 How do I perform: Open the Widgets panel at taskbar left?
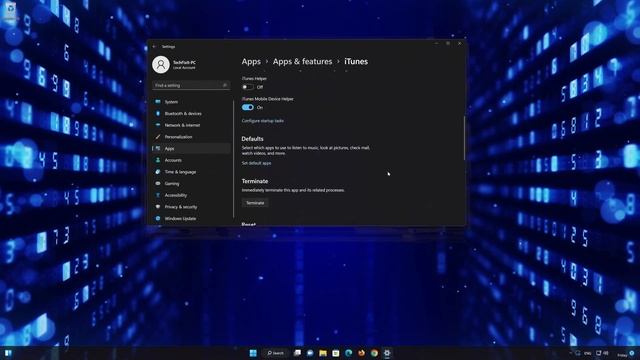[8, 353]
